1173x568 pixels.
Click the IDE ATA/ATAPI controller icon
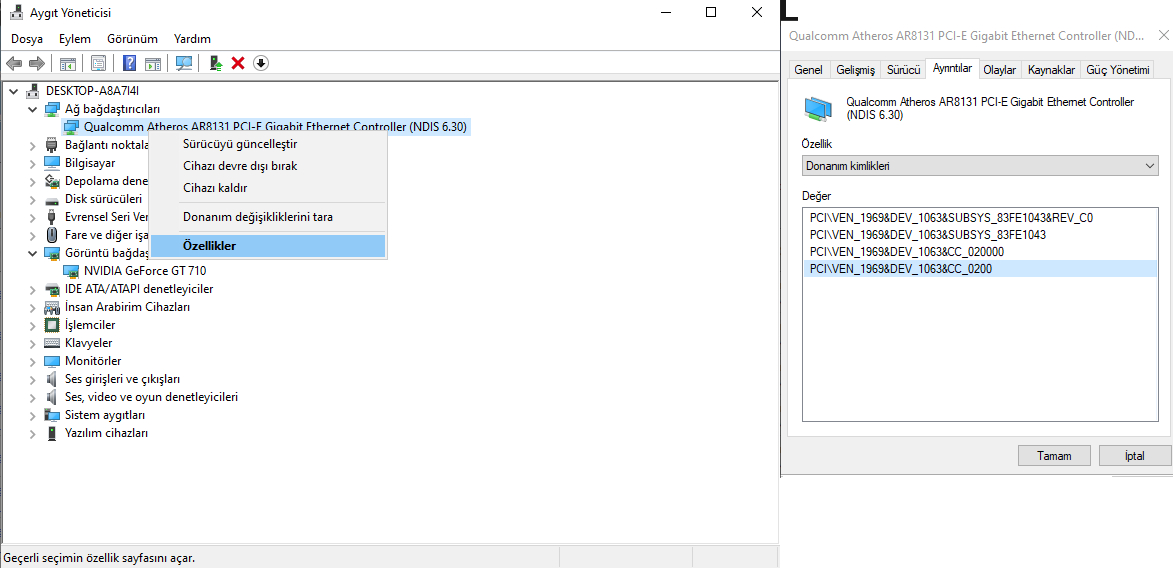[52, 289]
